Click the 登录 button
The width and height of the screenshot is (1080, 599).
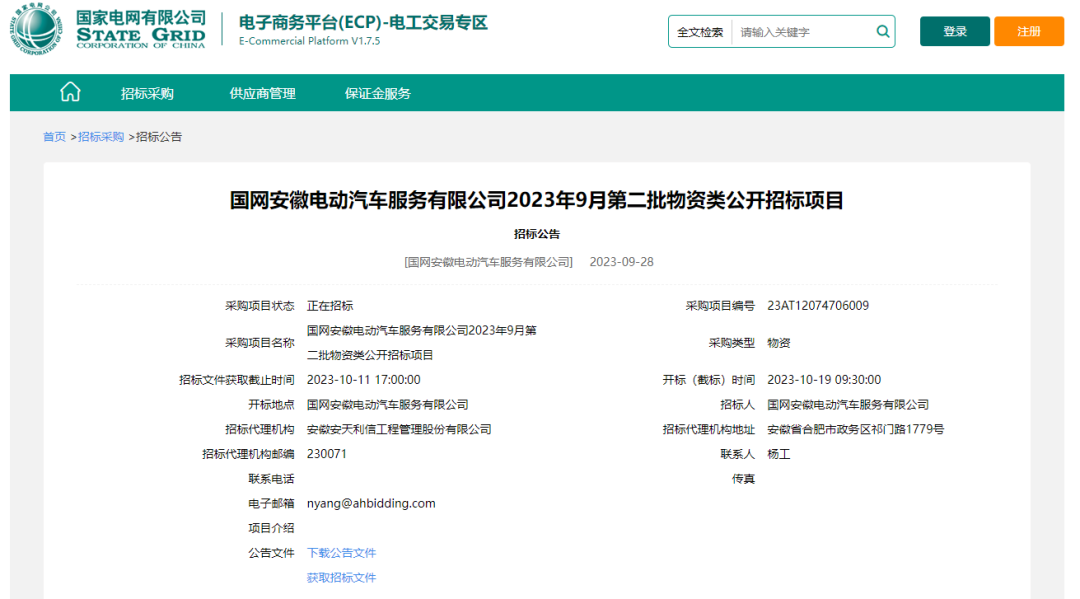(x=955, y=32)
